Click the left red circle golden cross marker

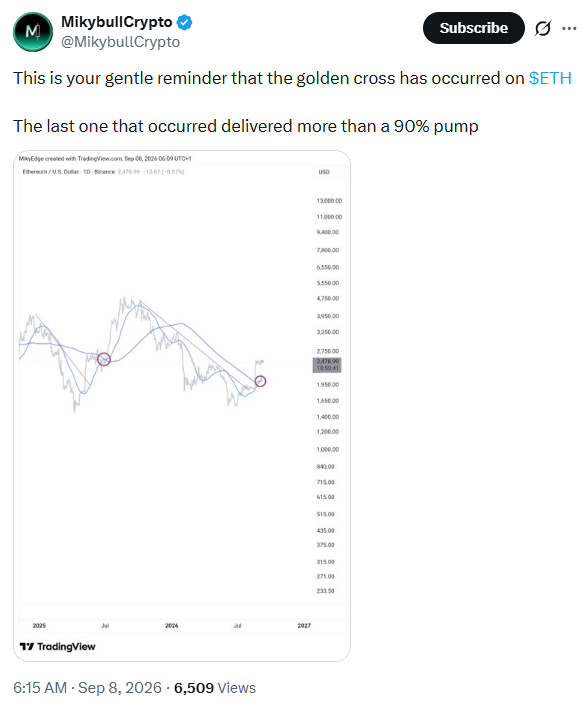(x=104, y=359)
